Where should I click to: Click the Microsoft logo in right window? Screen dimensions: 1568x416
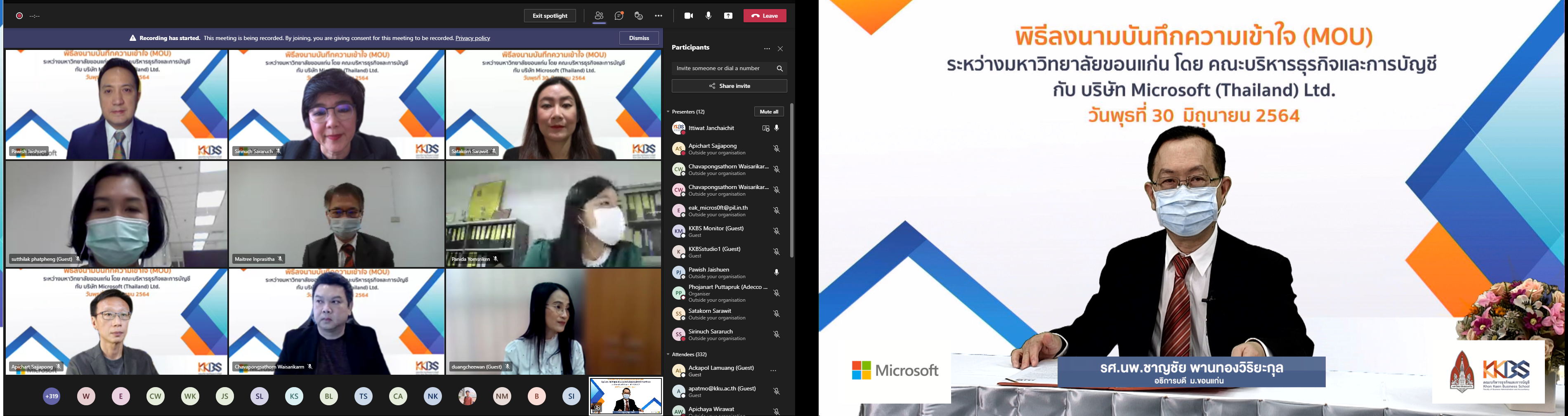click(895, 370)
